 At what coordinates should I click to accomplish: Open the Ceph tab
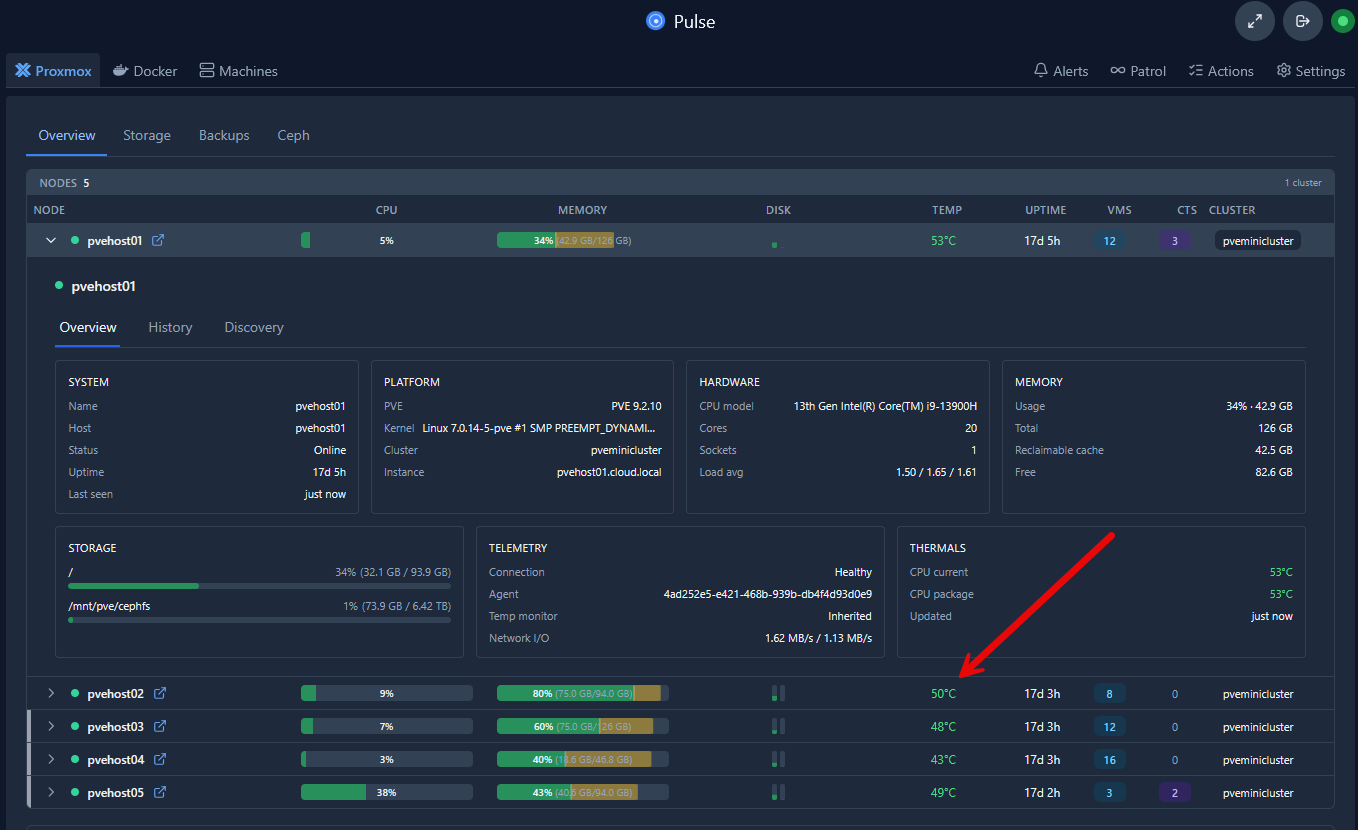(x=294, y=135)
